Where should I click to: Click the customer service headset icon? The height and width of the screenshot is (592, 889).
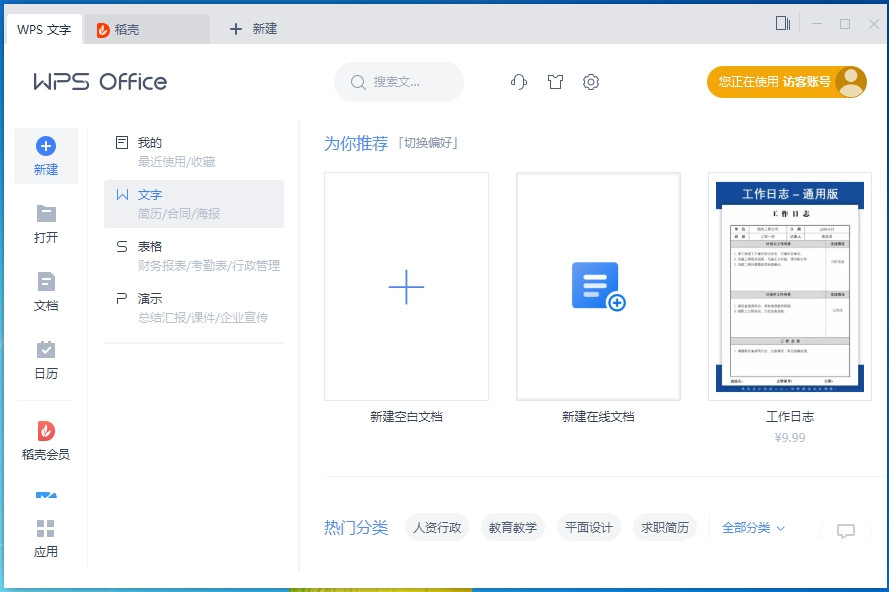pos(519,82)
